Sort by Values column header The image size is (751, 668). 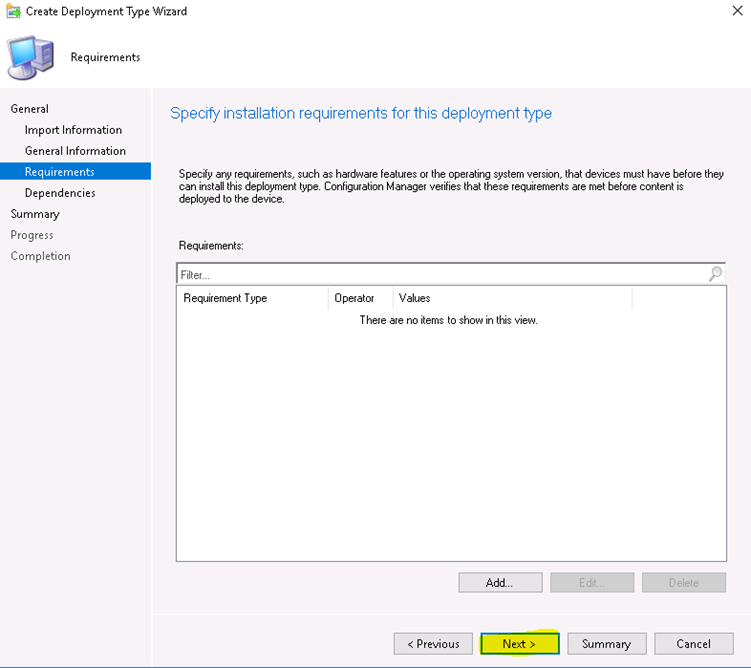[512, 298]
